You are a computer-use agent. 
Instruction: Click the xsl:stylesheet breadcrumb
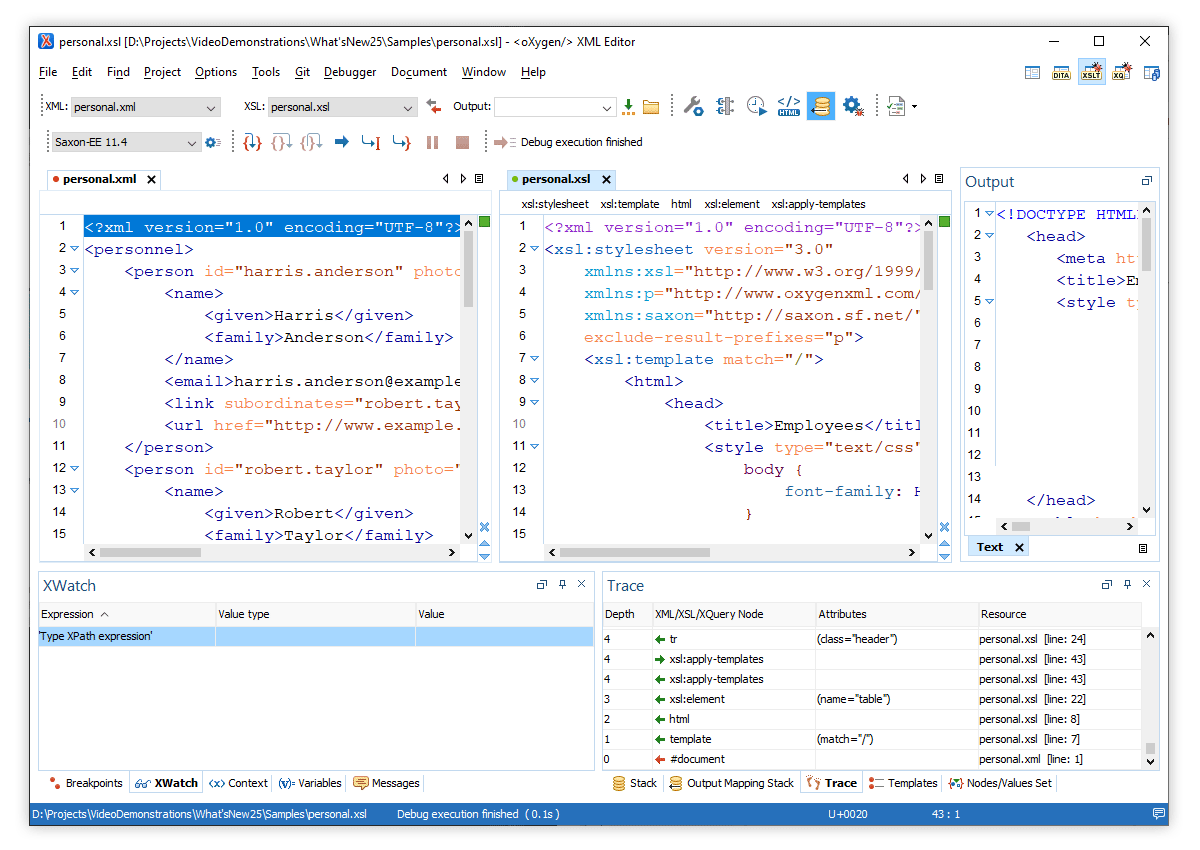coord(555,204)
